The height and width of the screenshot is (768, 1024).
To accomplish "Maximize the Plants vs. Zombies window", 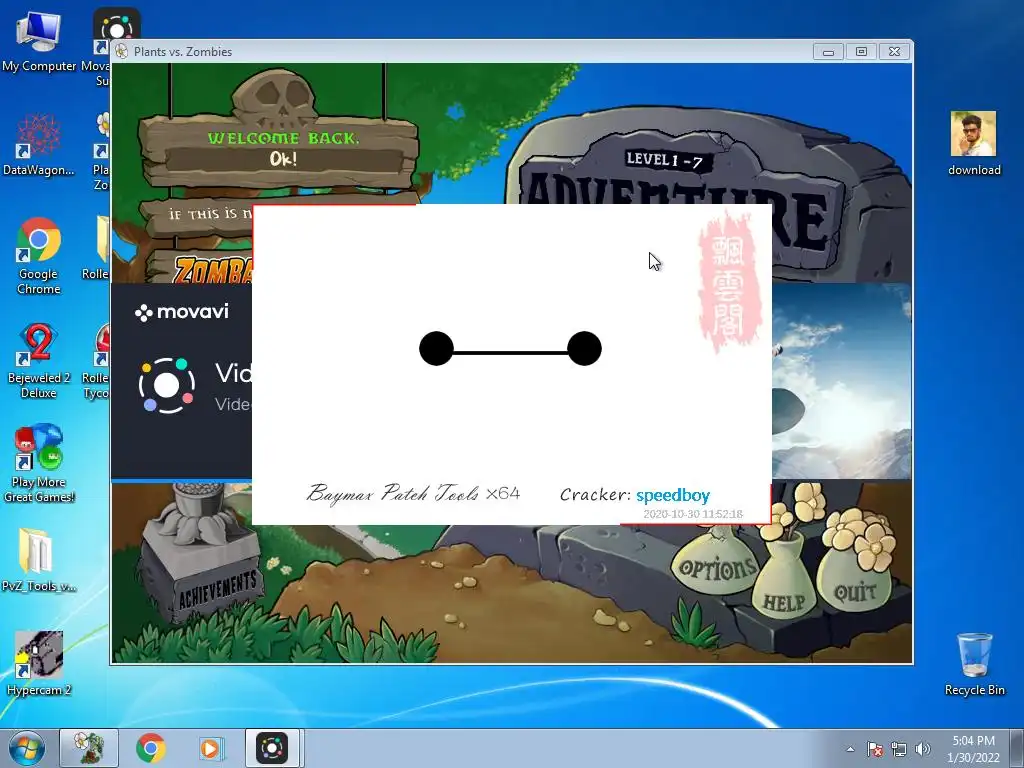I will click(861, 52).
